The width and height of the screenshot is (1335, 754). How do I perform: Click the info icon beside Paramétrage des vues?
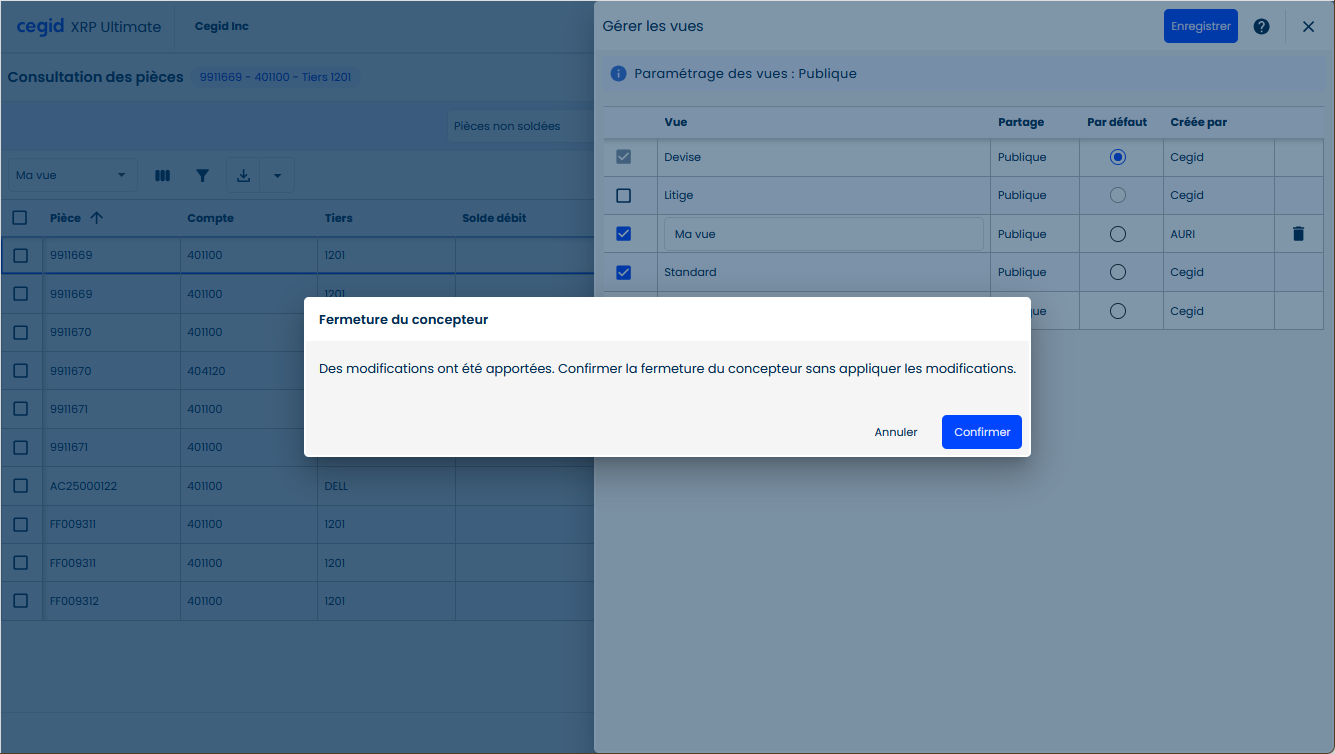(618, 74)
